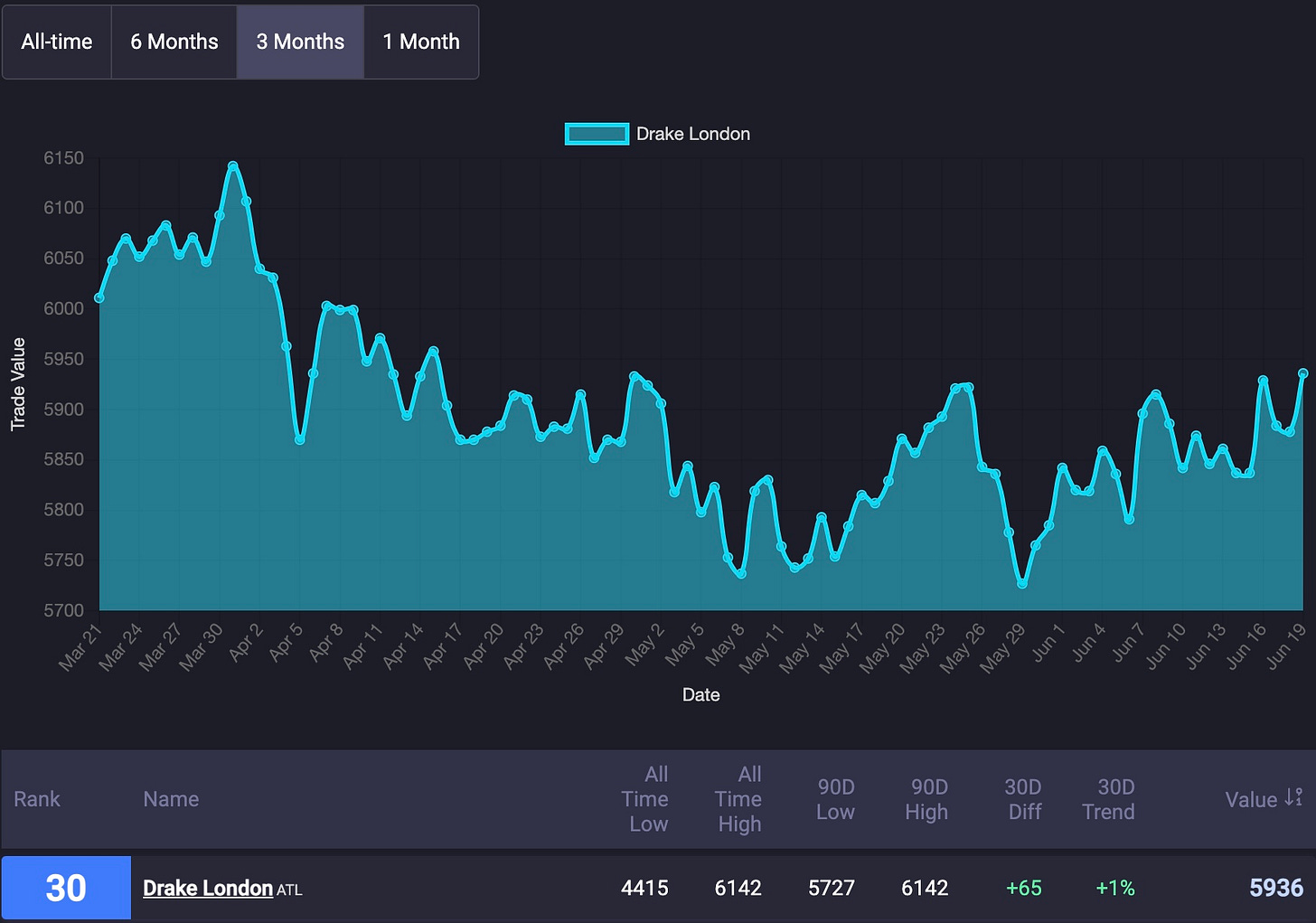1316x923 pixels.
Task: Open the Drake London player link
Action: (x=208, y=888)
